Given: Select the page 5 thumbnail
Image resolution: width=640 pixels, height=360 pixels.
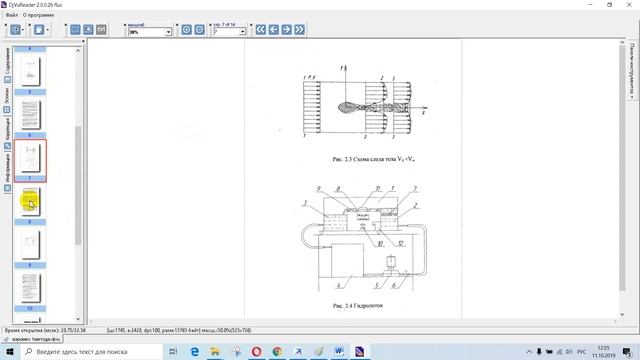Looking at the screenshot, I should (30, 72).
